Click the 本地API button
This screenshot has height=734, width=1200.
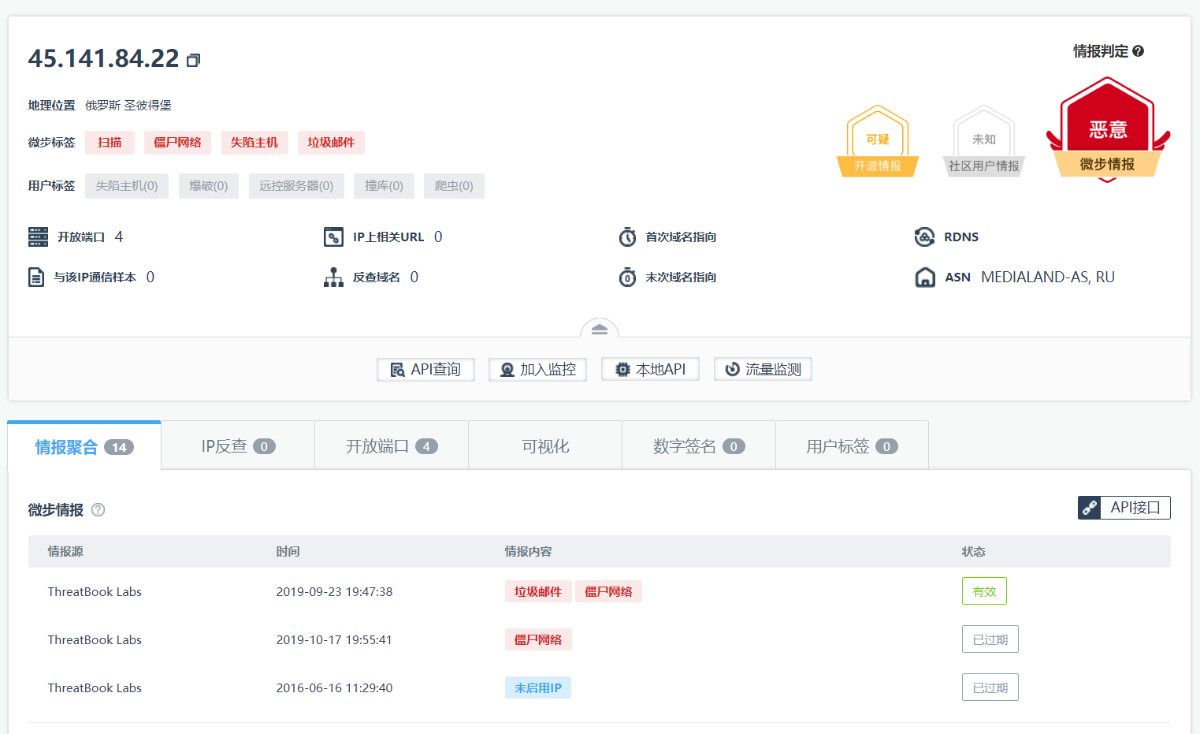tap(650, 369)
